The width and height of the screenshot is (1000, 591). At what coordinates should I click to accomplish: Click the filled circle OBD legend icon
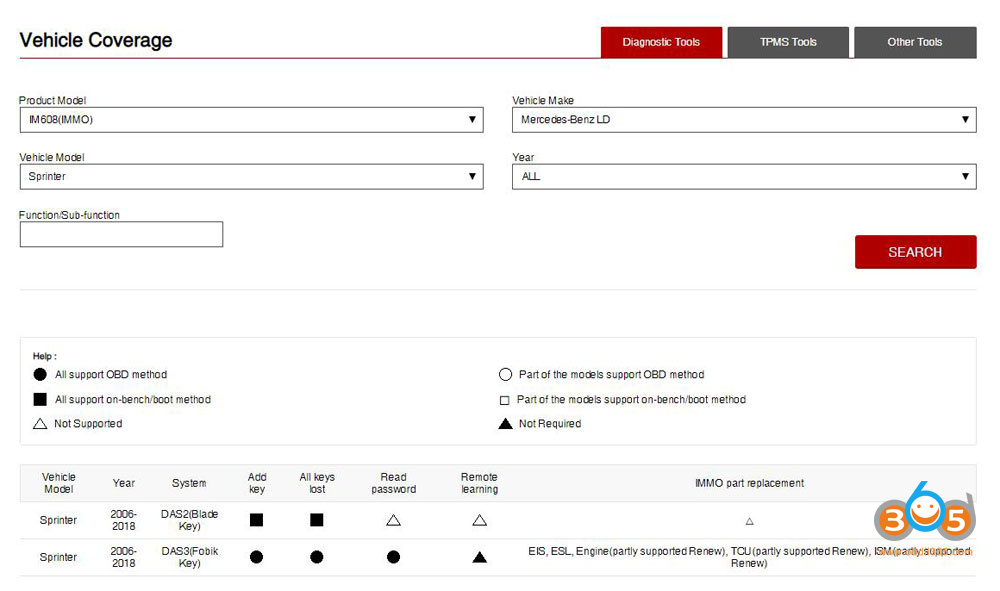[40, 375]
